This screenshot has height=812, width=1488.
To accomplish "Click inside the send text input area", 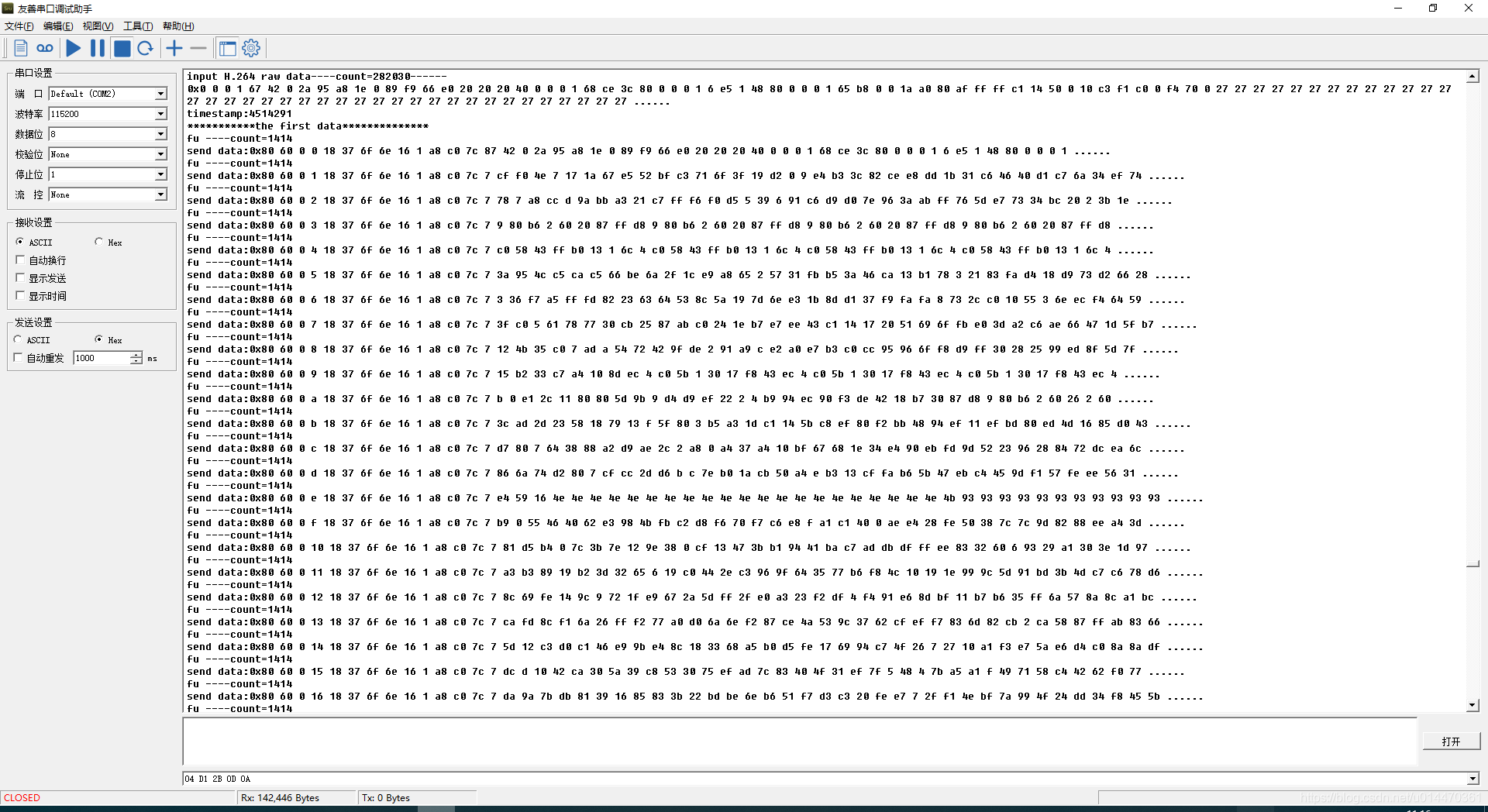I will [x=800, y=741].
